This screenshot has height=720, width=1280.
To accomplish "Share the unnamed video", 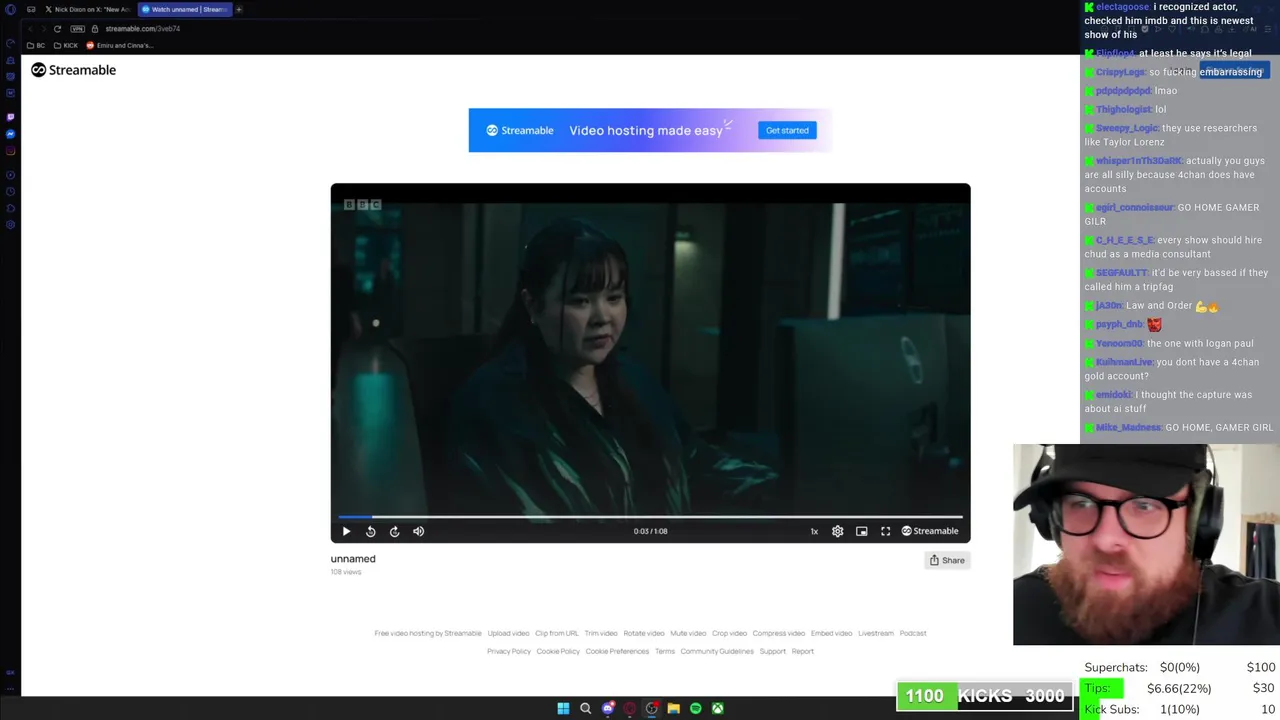I will (x=947, y=560).
